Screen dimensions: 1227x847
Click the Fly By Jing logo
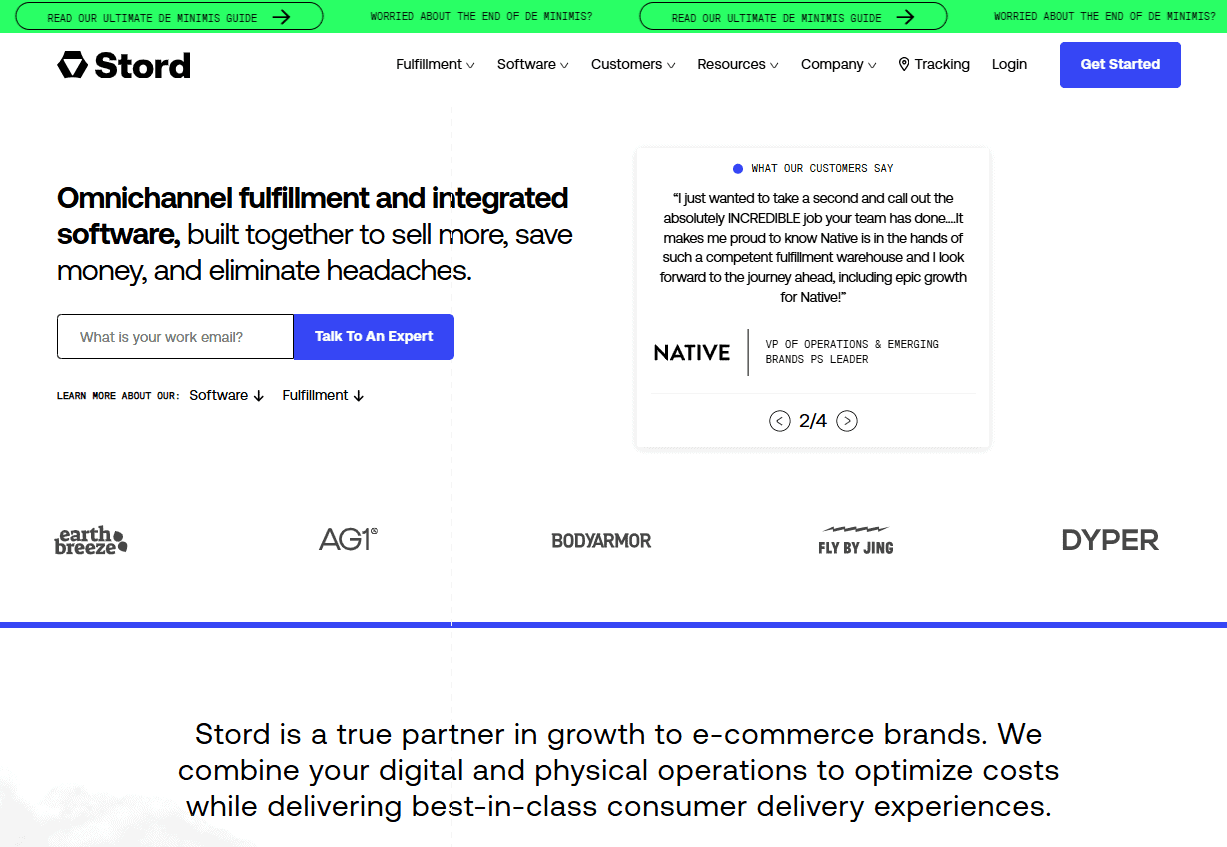pyautogui.click(x=855, y=541)
